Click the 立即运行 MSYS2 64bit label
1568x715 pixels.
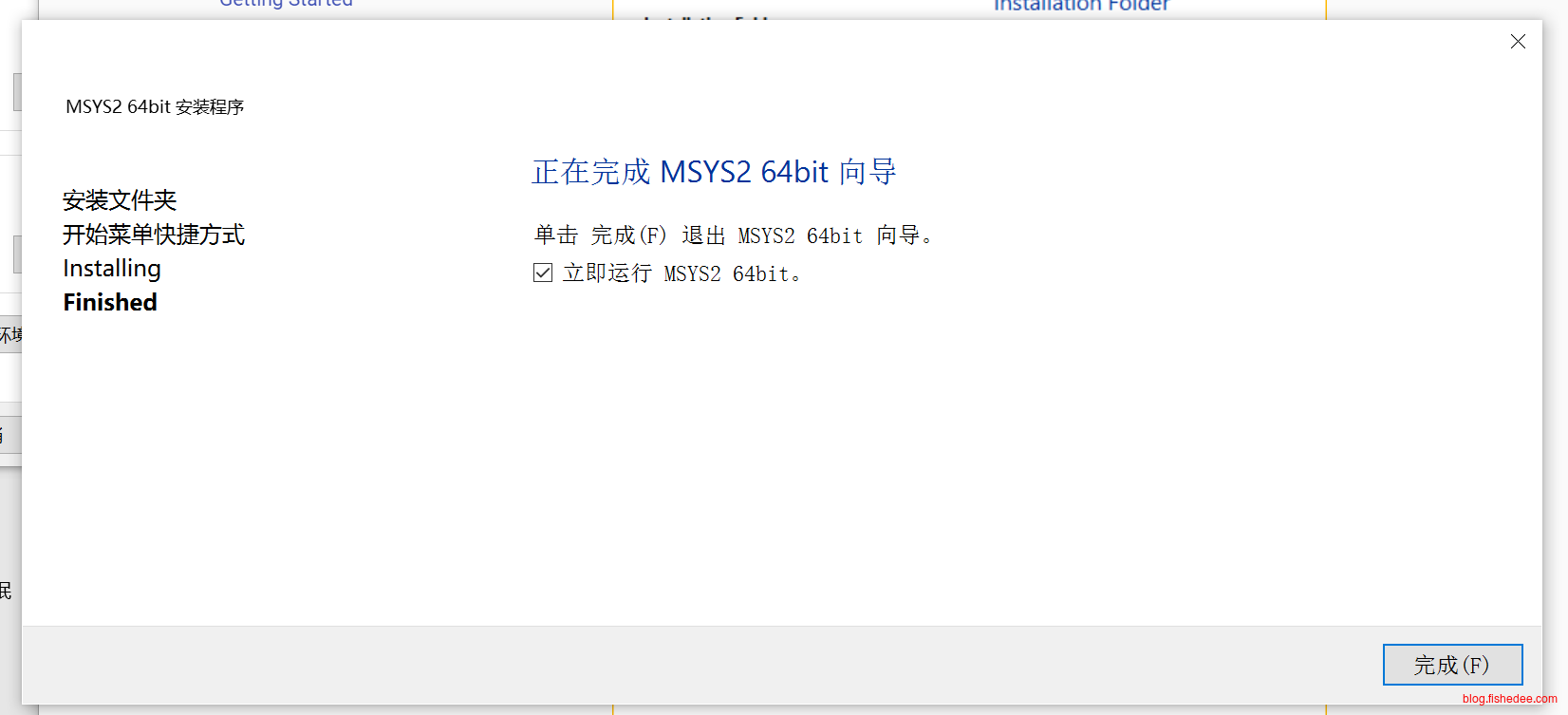(681, 273)
